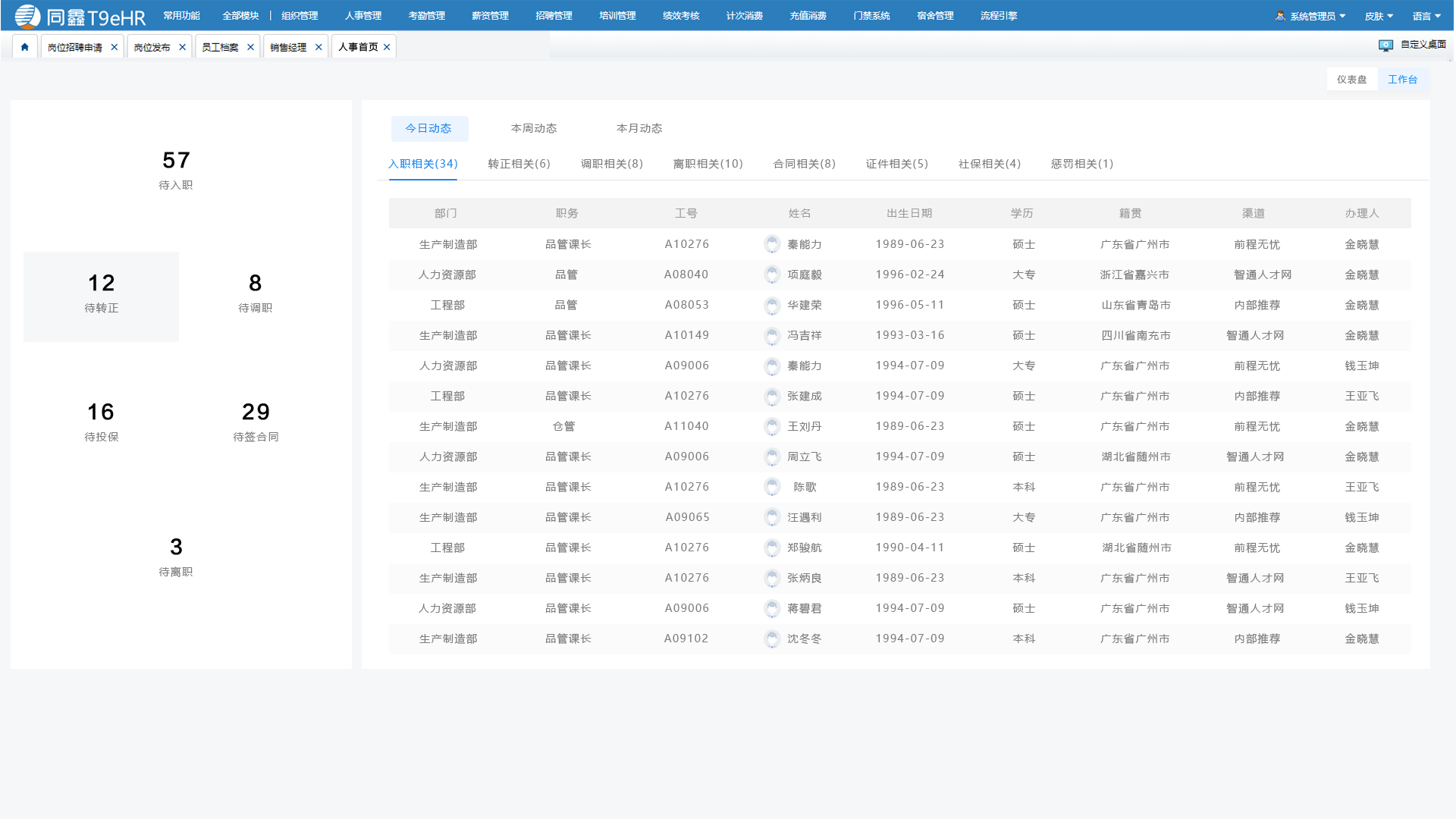1456x819 pixels.
Task: Open the 全部模块 menu
Action: pyautogui.click(x=240, y=16)
